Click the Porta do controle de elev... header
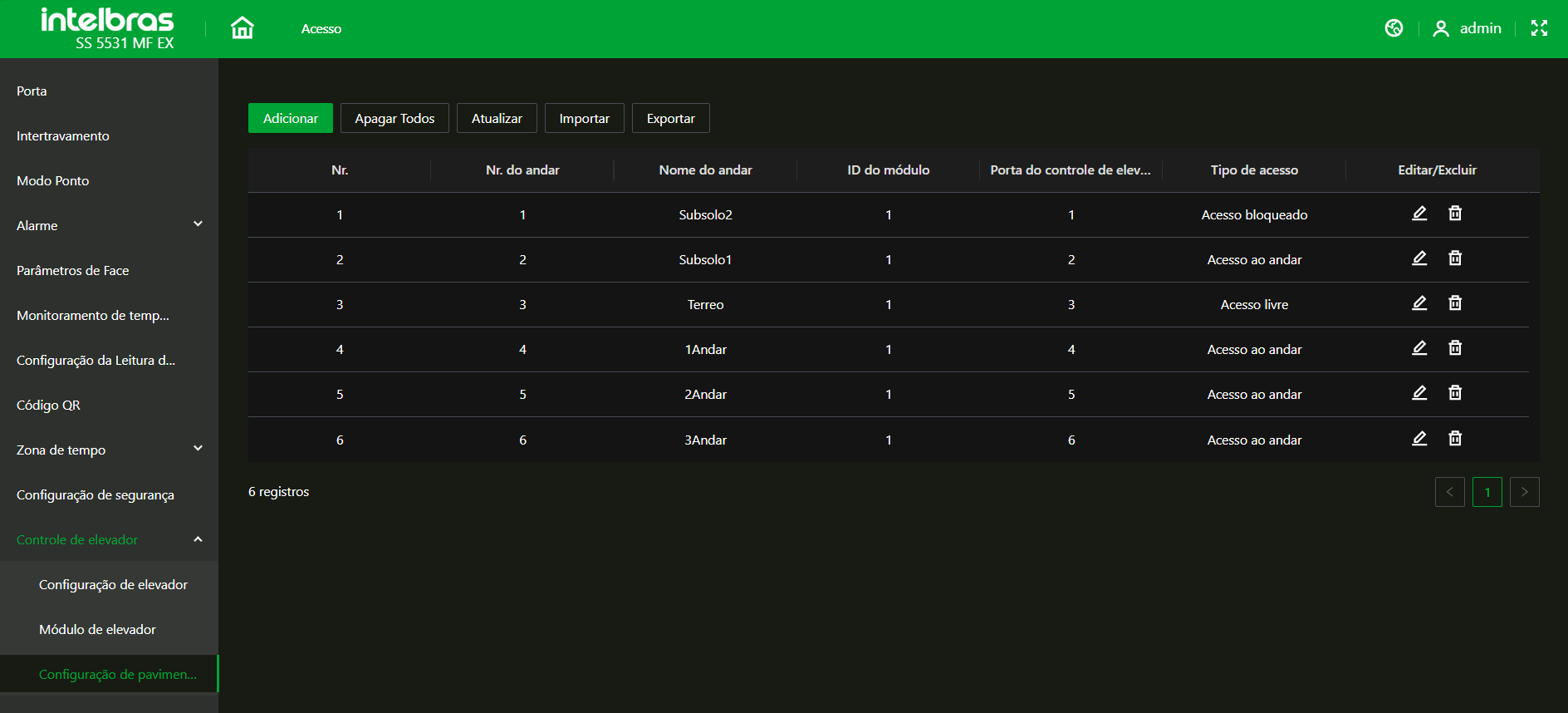1568x713 pixels. click(x=1071, y=170)
